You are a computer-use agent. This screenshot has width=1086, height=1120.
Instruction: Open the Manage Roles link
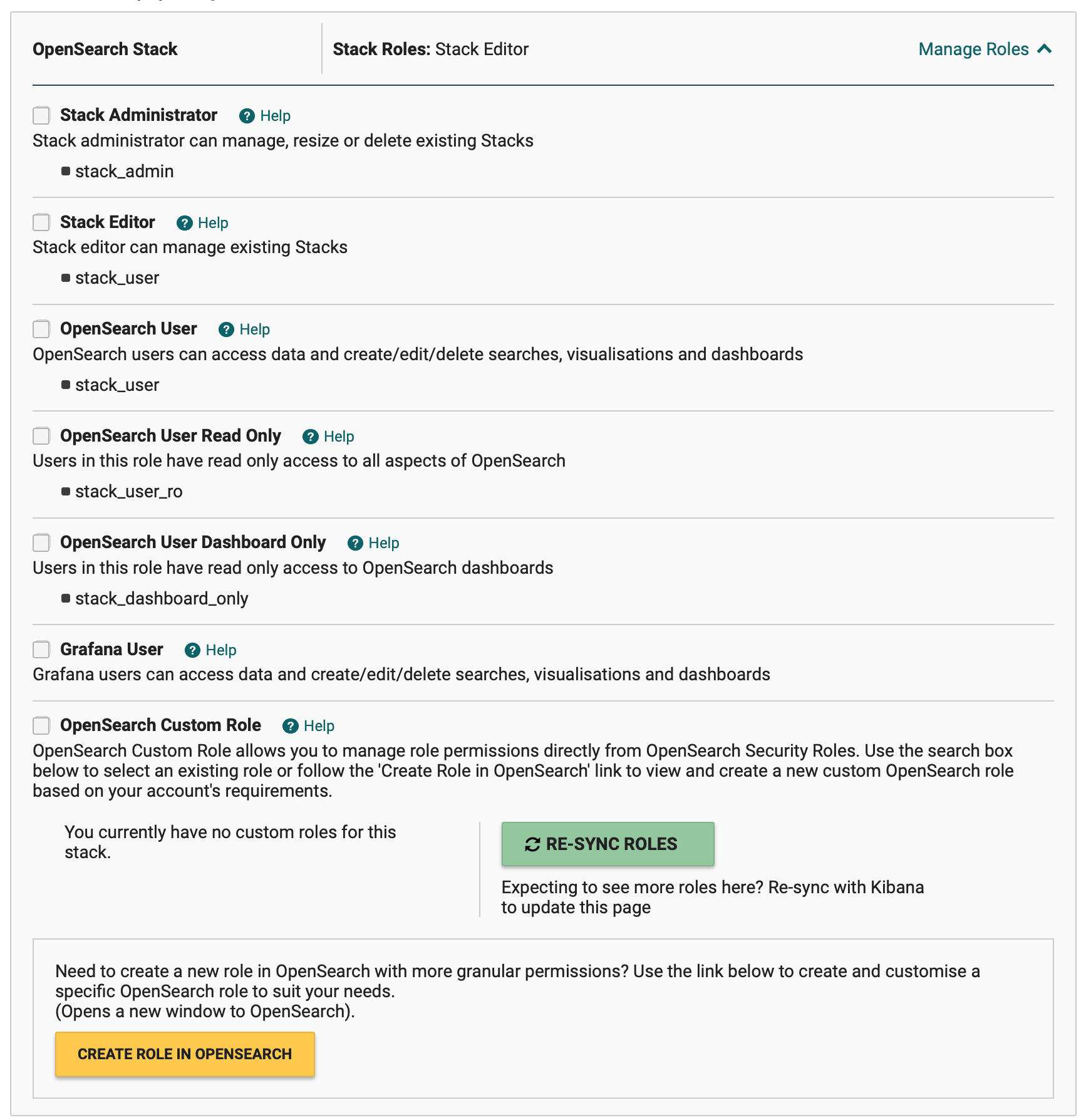coord(973,49)
